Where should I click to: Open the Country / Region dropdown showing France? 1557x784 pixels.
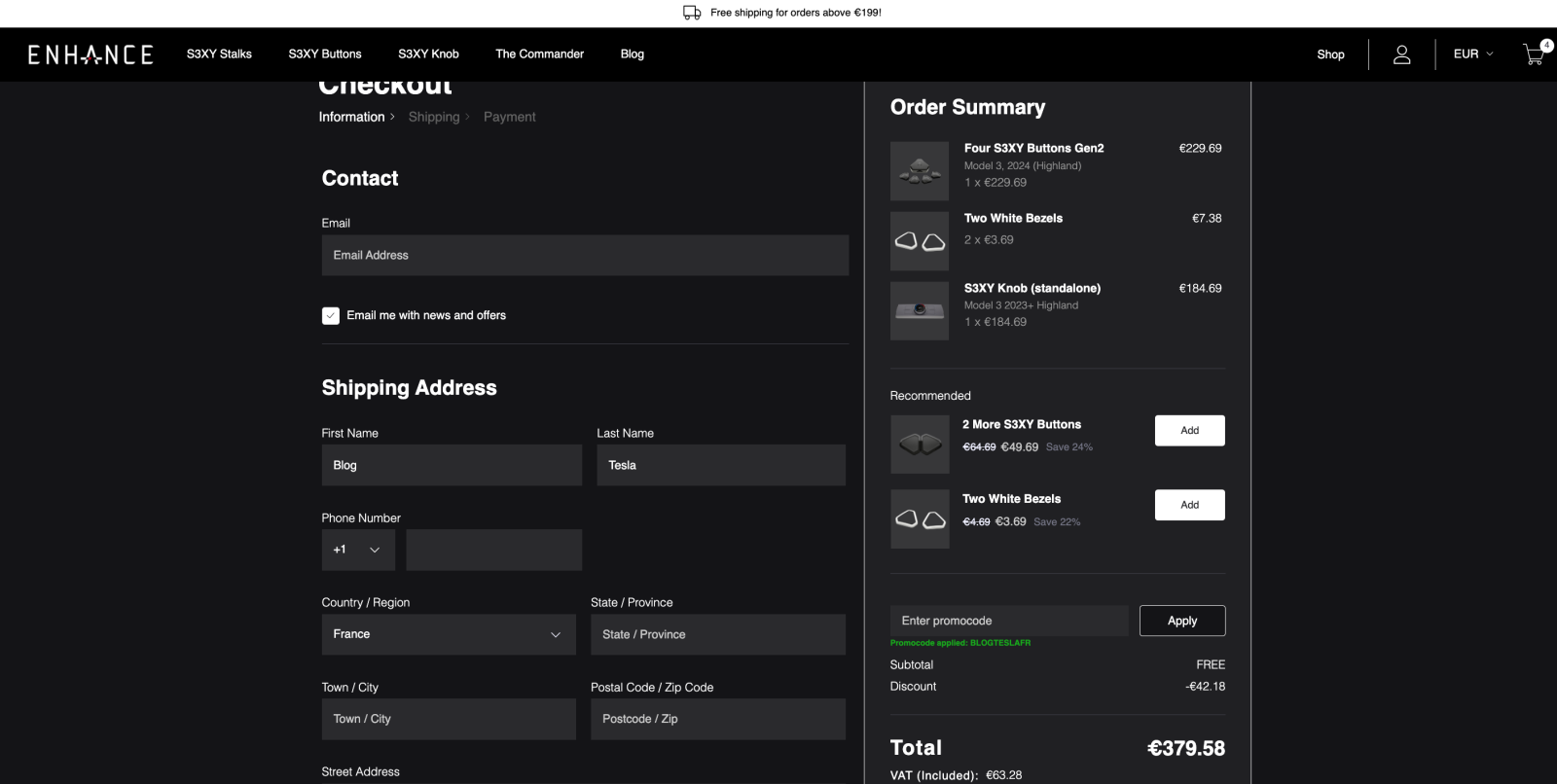click(x=449, y=634)
